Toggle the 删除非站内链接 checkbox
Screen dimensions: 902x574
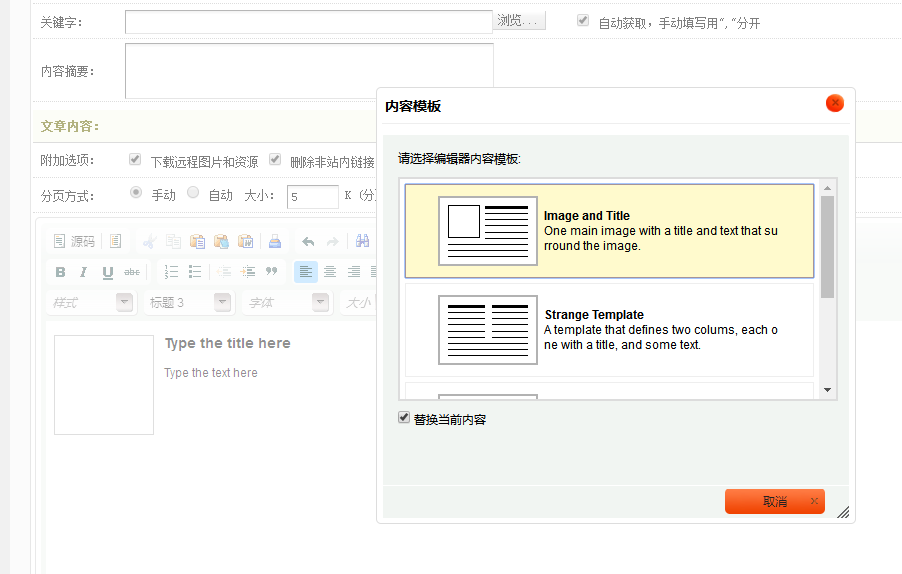[x=275, y=159]
